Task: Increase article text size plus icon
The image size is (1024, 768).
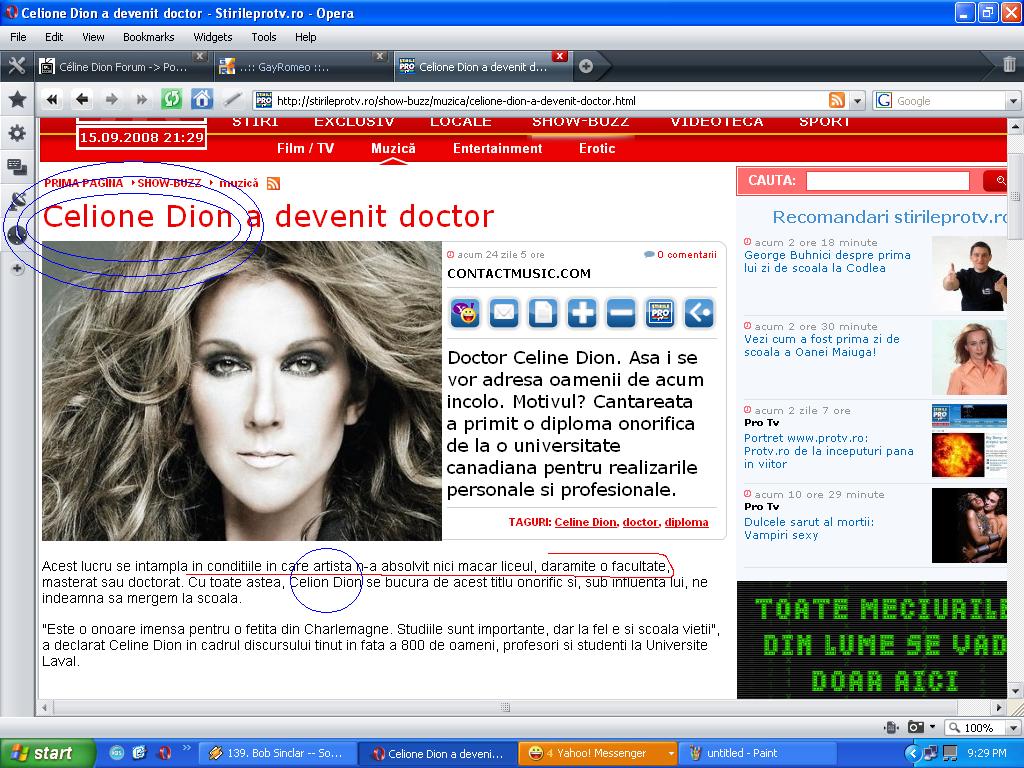Action: click(x=582, y=313)
